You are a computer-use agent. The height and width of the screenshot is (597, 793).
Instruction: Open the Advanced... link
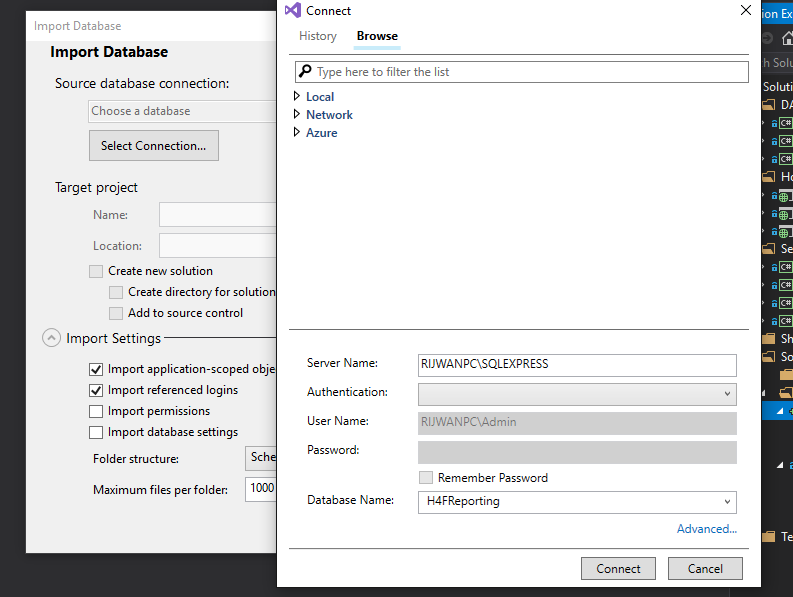tap(707, 529)
